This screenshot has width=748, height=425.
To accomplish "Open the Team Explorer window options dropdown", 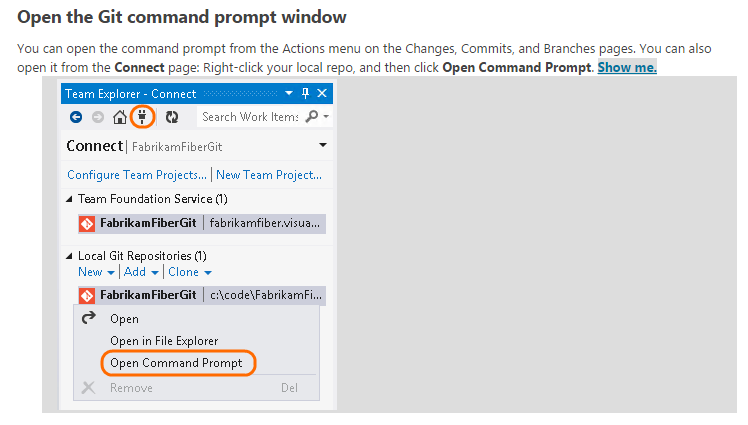I will 289,93.
